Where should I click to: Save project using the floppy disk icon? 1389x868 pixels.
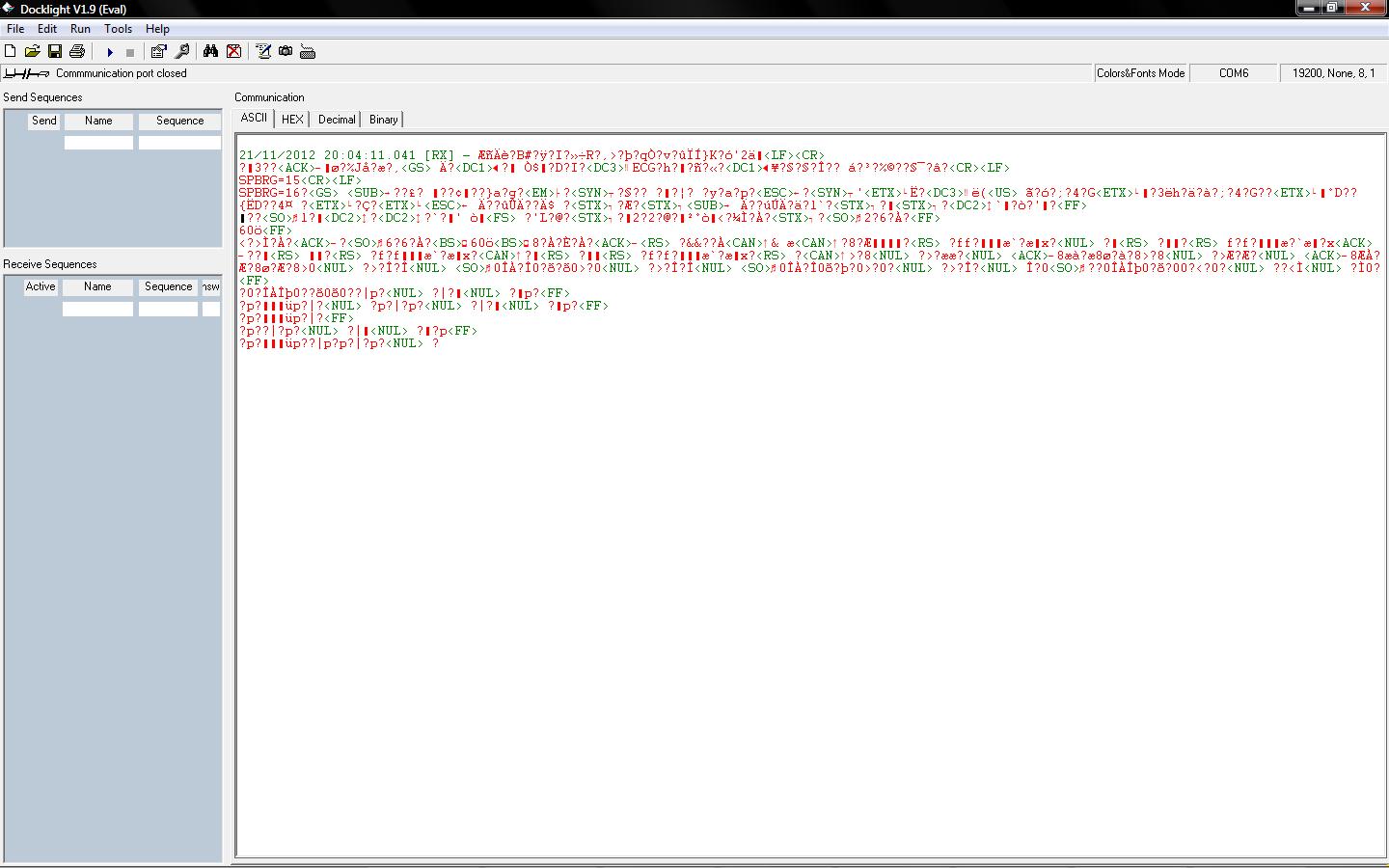tap(55, 51)
